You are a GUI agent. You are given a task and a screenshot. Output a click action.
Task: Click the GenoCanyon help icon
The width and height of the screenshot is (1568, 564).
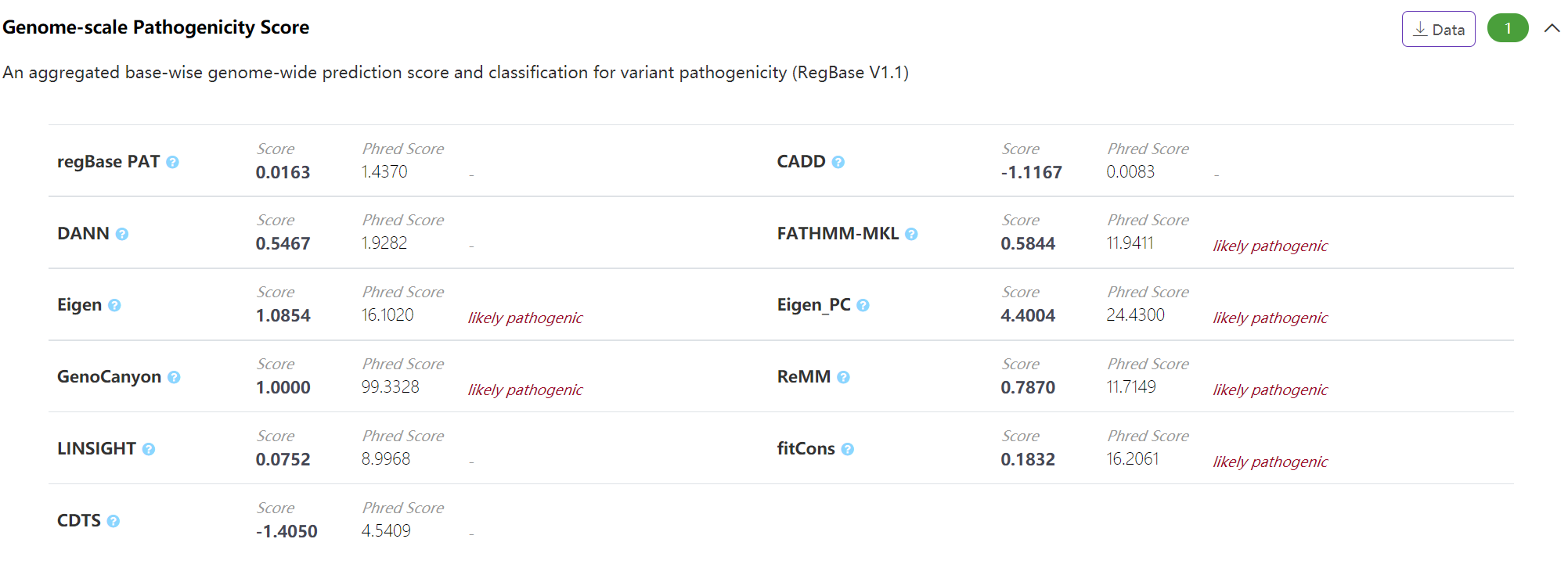[x=174, y=377]
